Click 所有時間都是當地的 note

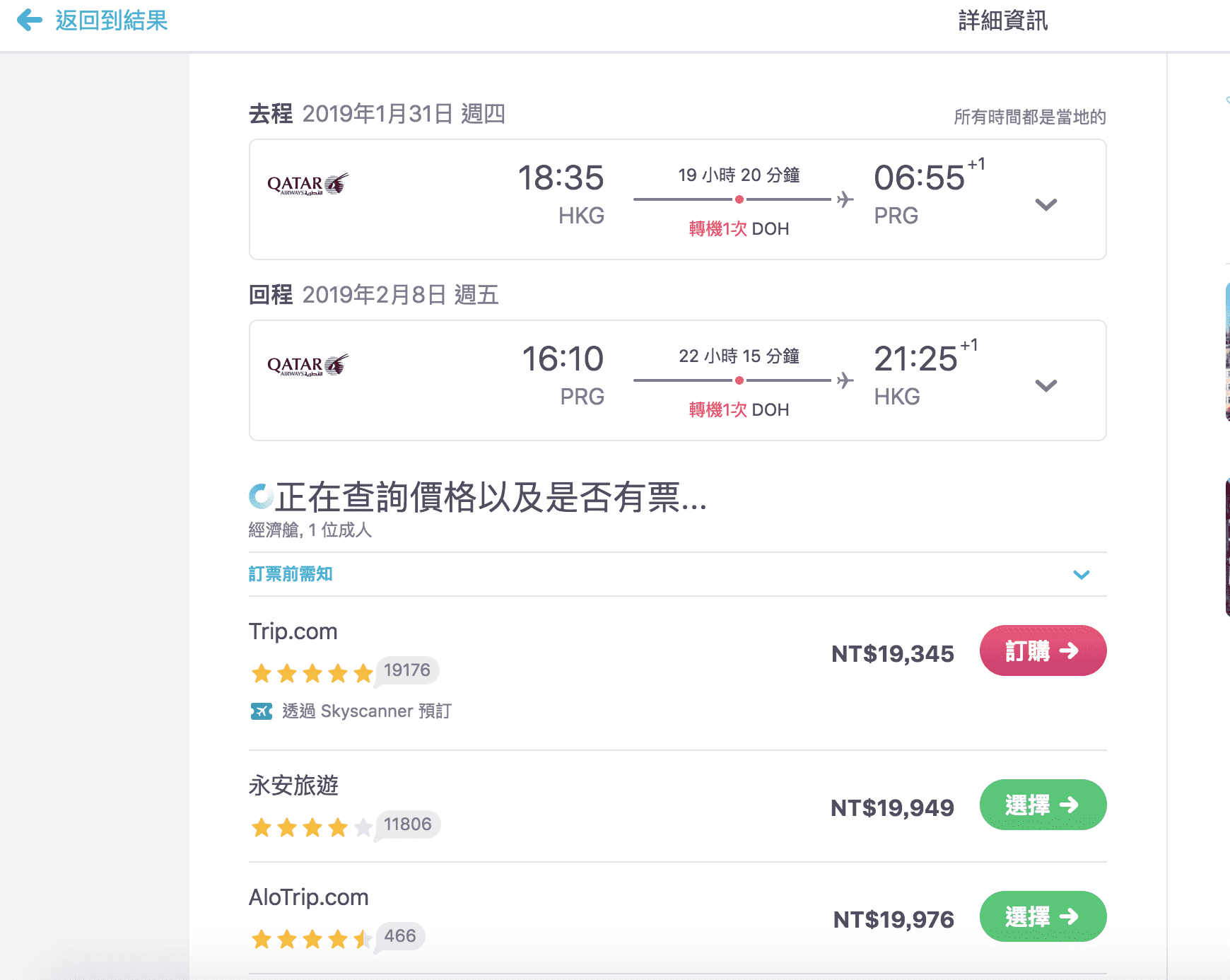[1030, 117]
